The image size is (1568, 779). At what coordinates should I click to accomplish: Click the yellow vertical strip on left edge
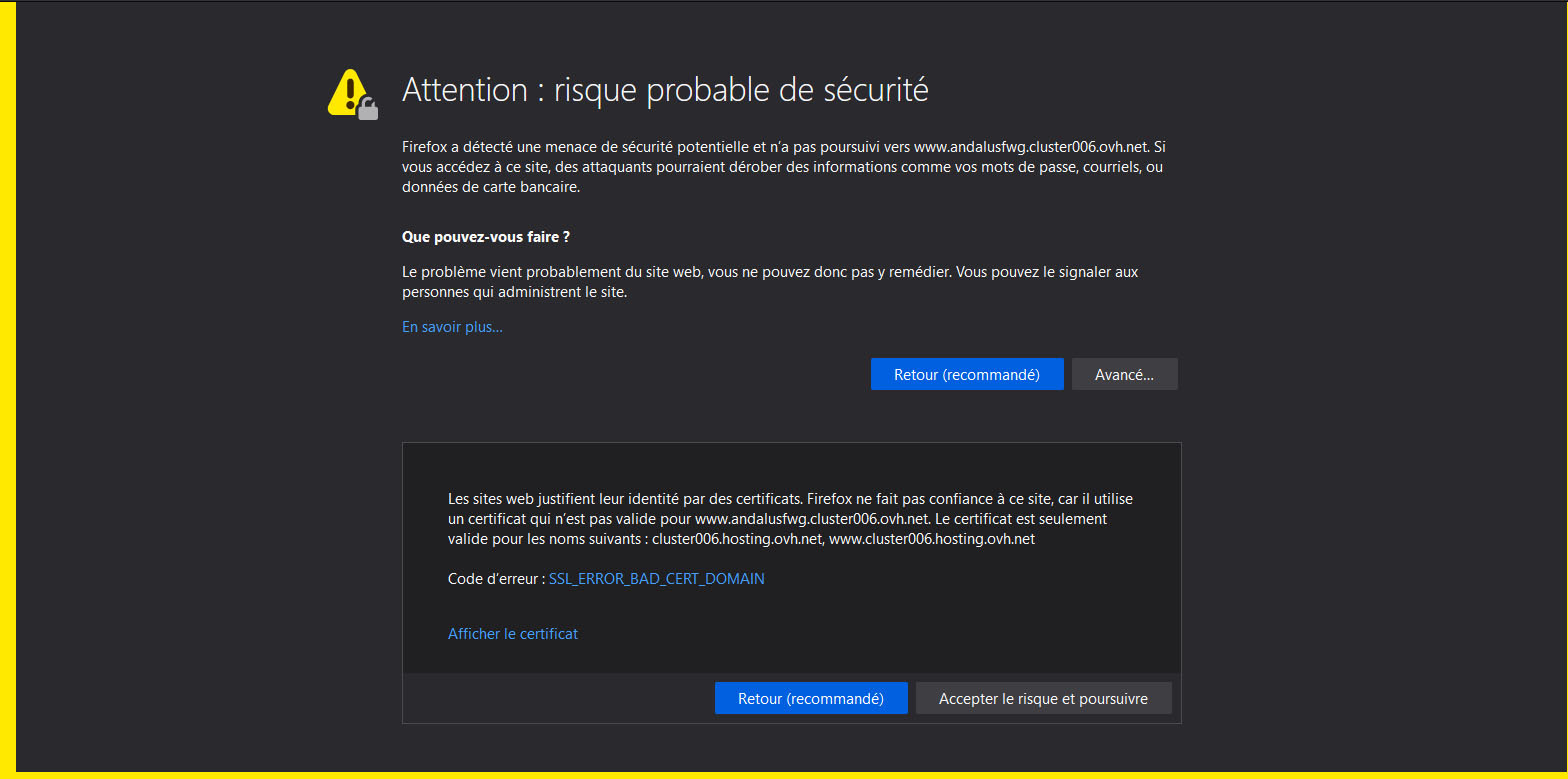[x=7, y=390]
